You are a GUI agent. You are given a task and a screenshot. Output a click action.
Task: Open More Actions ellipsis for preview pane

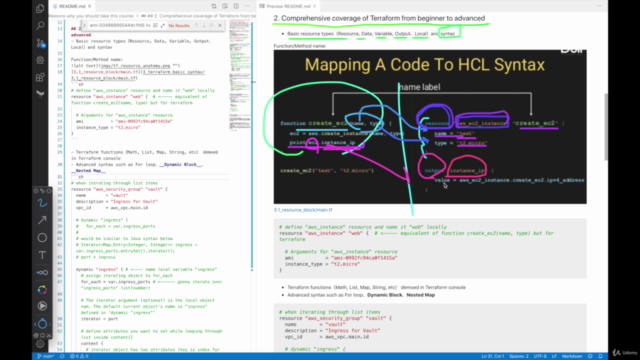[599, 6]
